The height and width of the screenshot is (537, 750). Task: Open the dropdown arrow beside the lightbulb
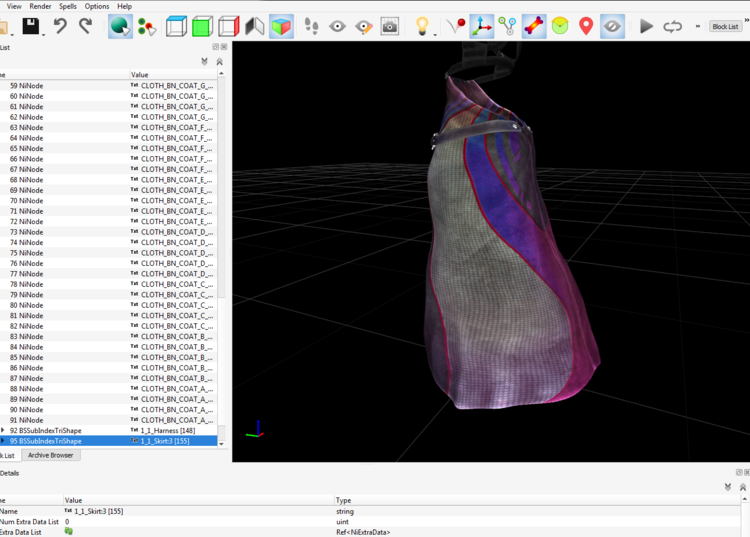[x=435, y=35]
